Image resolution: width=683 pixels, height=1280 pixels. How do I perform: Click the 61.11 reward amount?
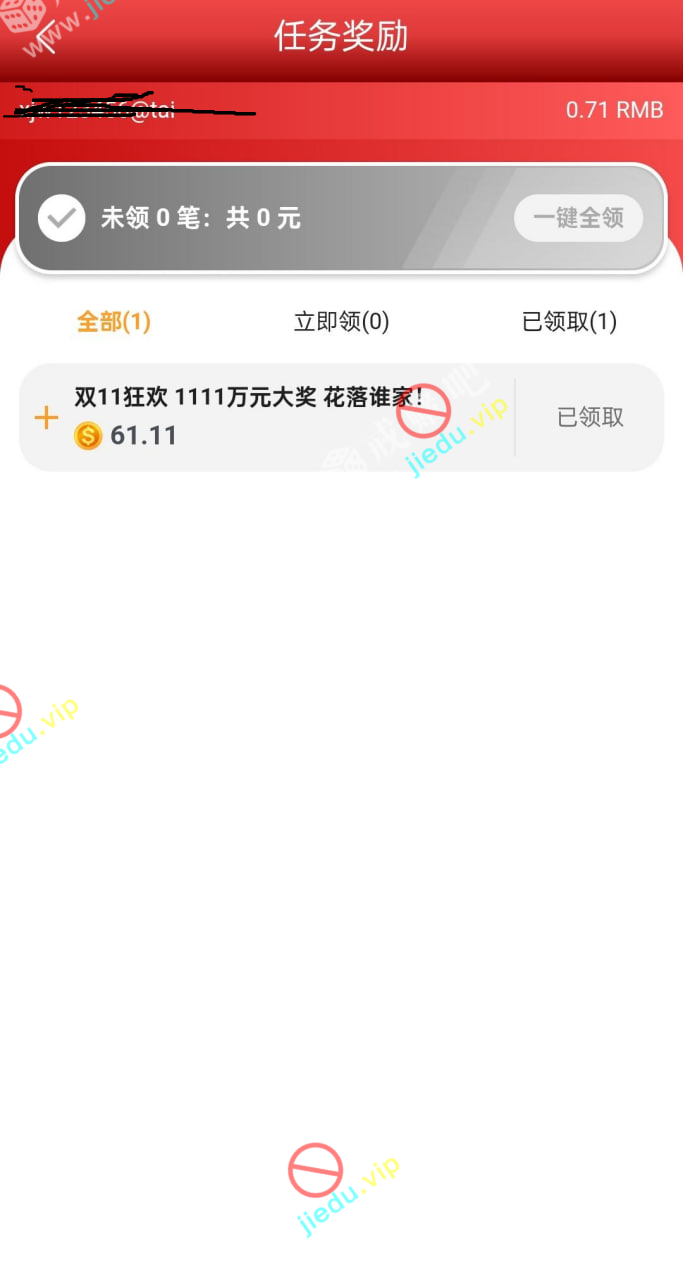click(x=143, y=436)
